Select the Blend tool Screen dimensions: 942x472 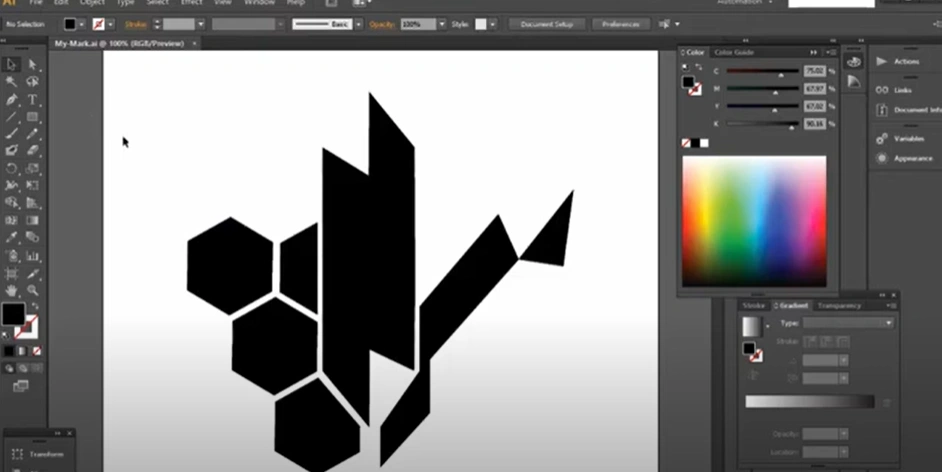tap(32, 238)
